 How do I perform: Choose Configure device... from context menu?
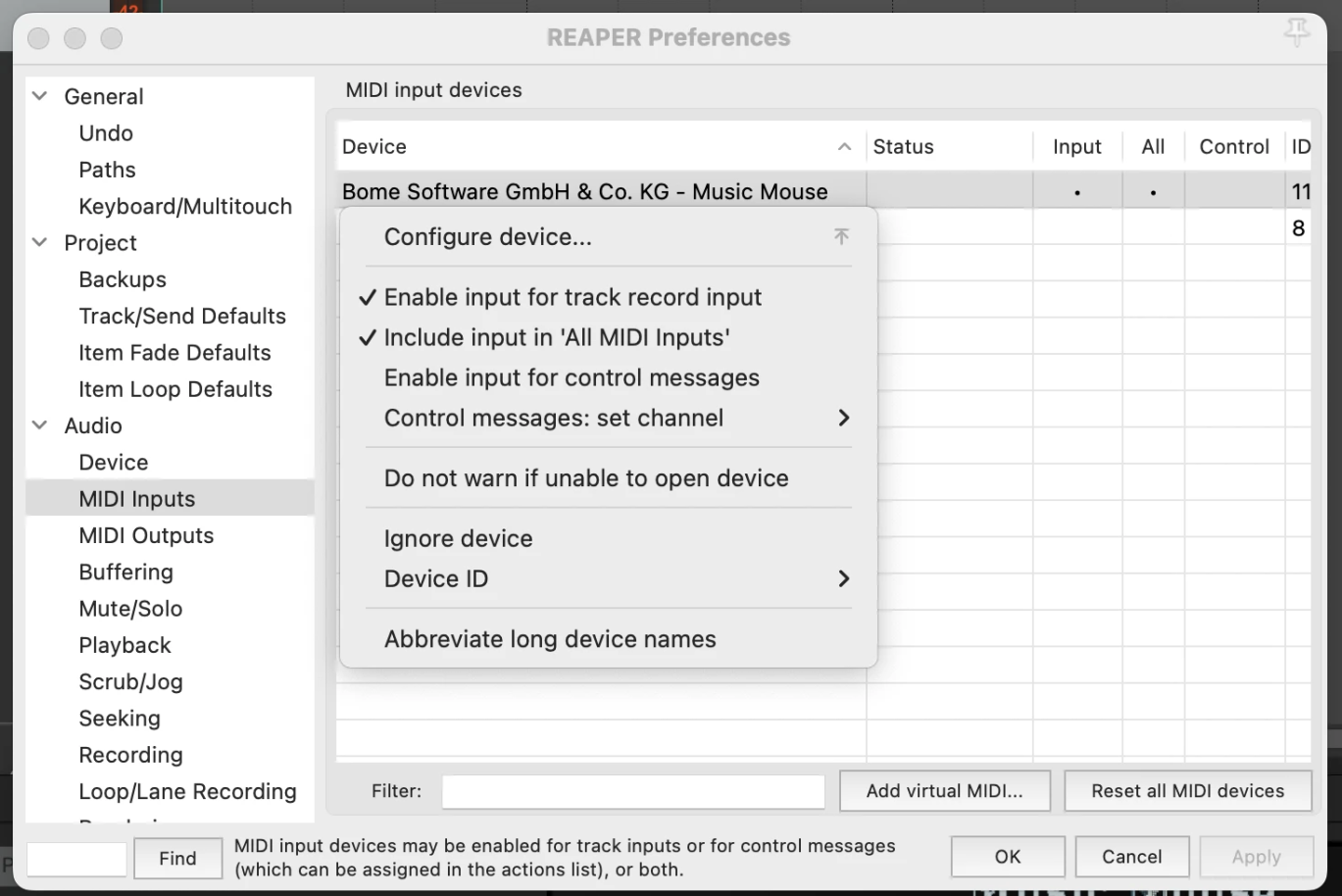[488, 237]
